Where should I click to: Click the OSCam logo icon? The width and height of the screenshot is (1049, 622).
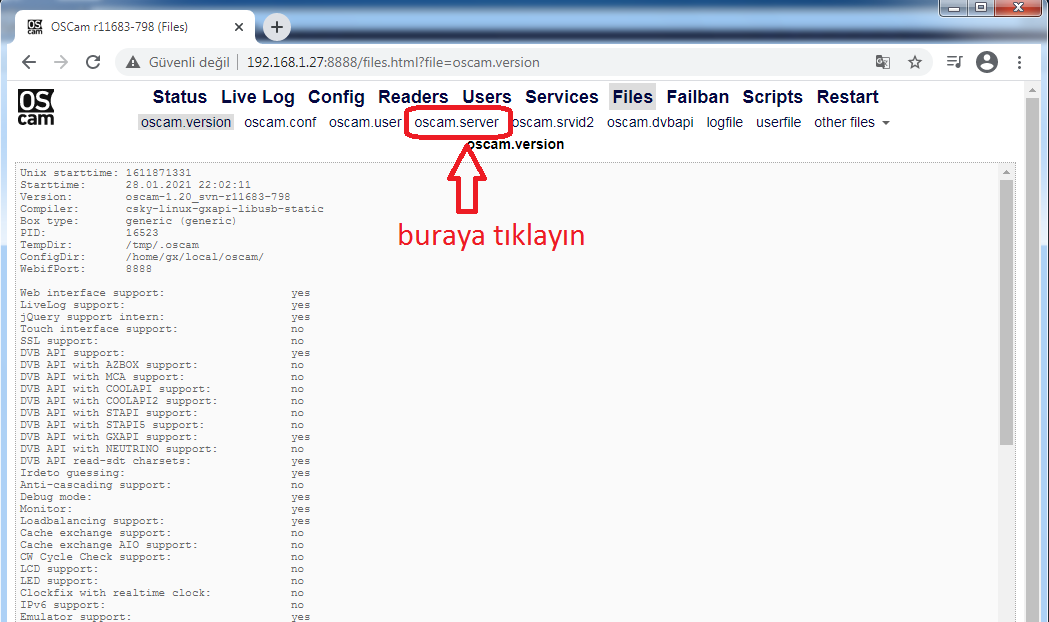point(35,108)
